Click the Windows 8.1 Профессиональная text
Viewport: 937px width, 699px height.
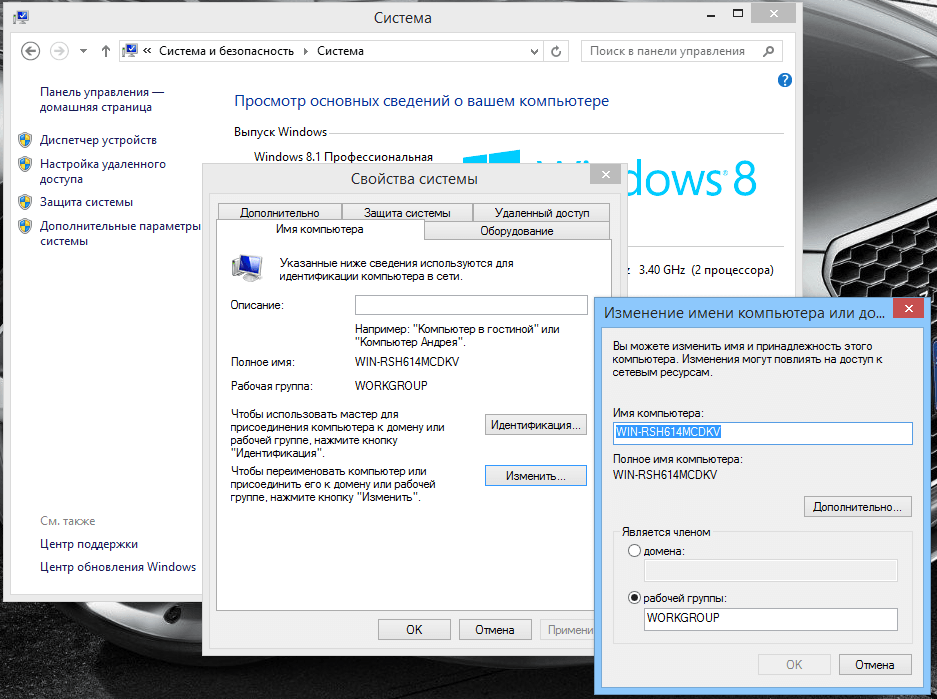(343, 157)
